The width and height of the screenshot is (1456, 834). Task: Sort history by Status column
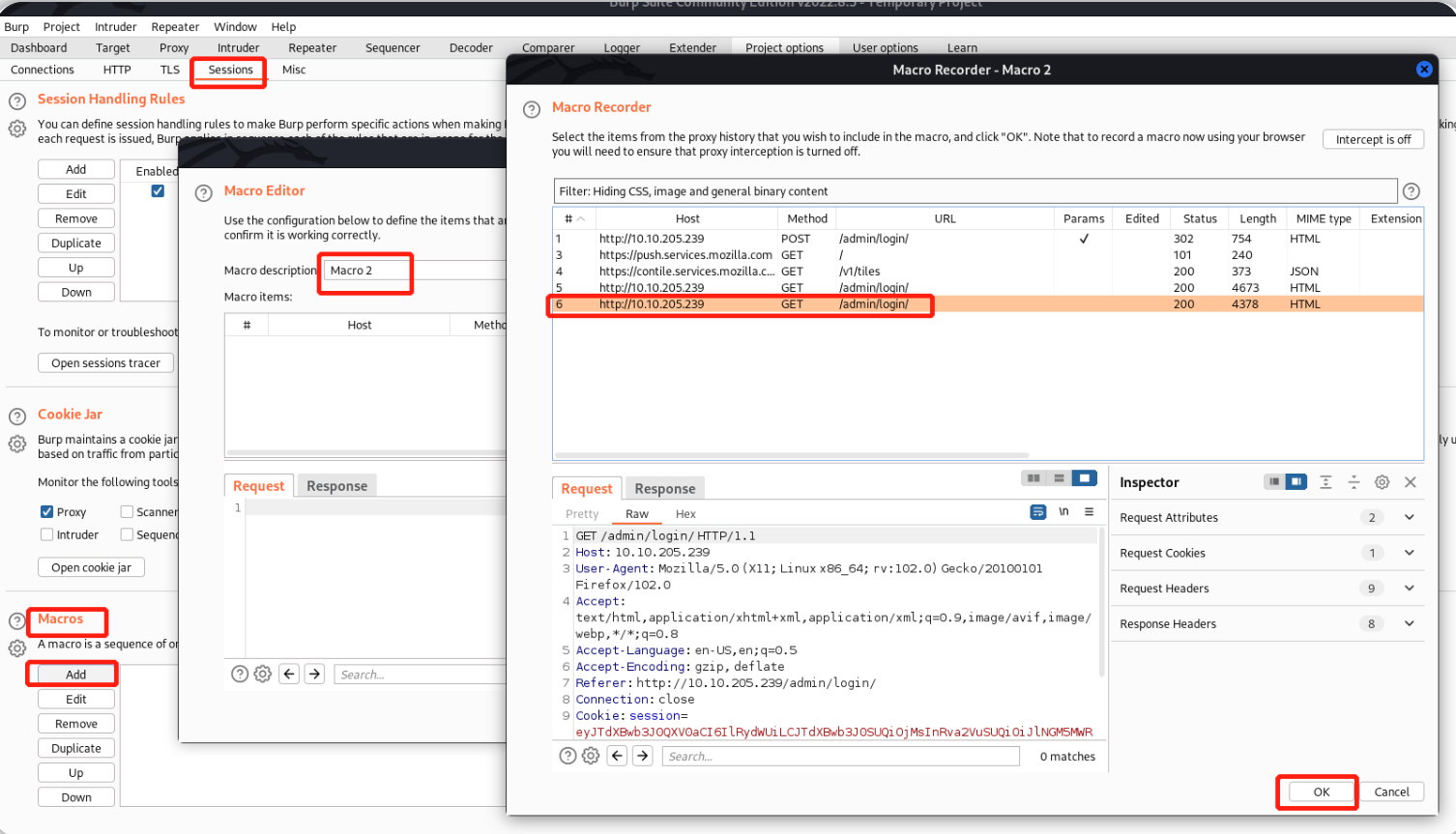click(x=1200, y=218)
